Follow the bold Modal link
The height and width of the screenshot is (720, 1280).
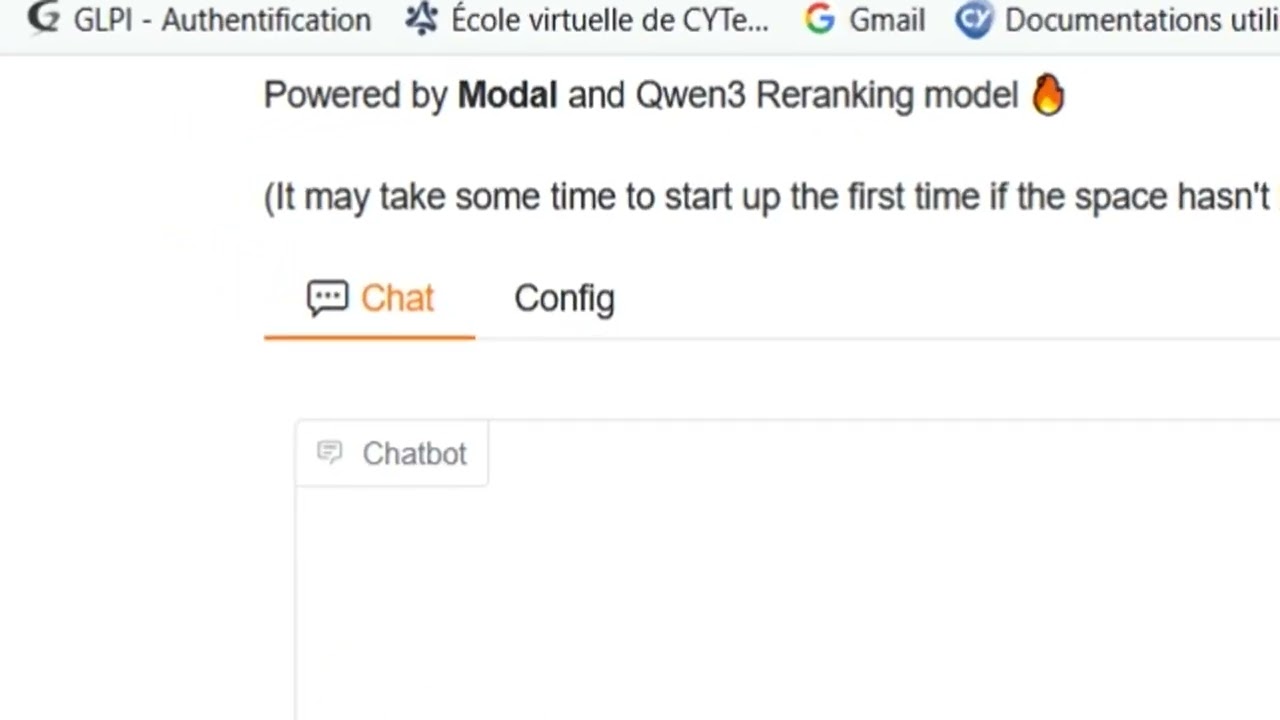point(507,95)
